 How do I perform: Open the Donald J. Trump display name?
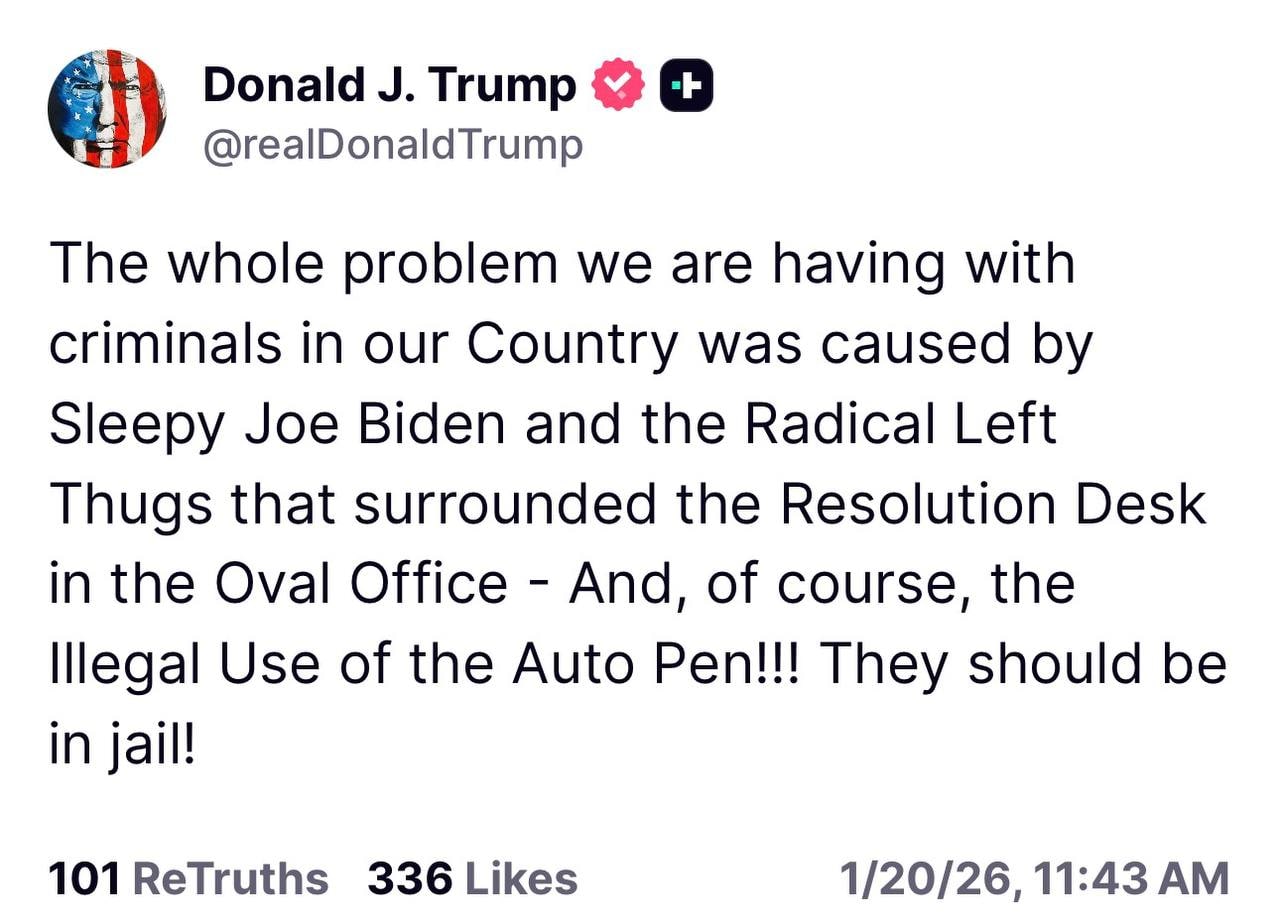click(x=389, y=86)
